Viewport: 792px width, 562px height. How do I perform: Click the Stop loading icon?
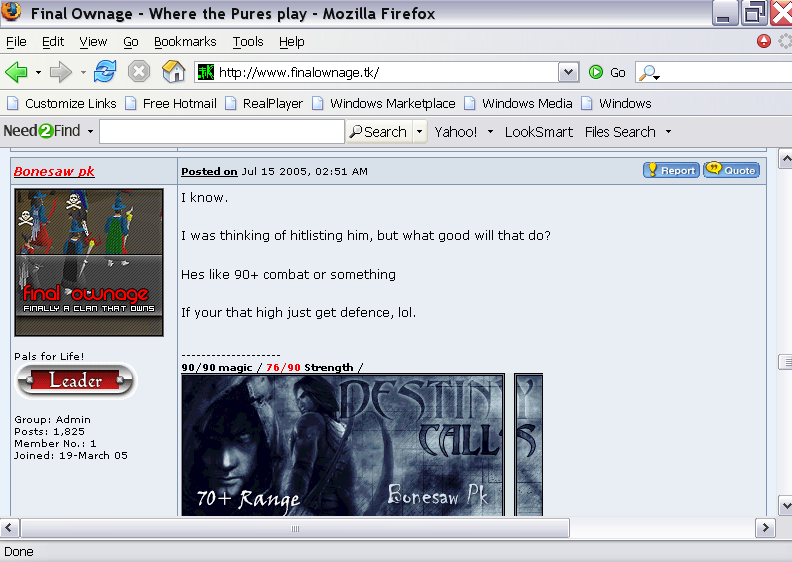(x=139, y=72)
